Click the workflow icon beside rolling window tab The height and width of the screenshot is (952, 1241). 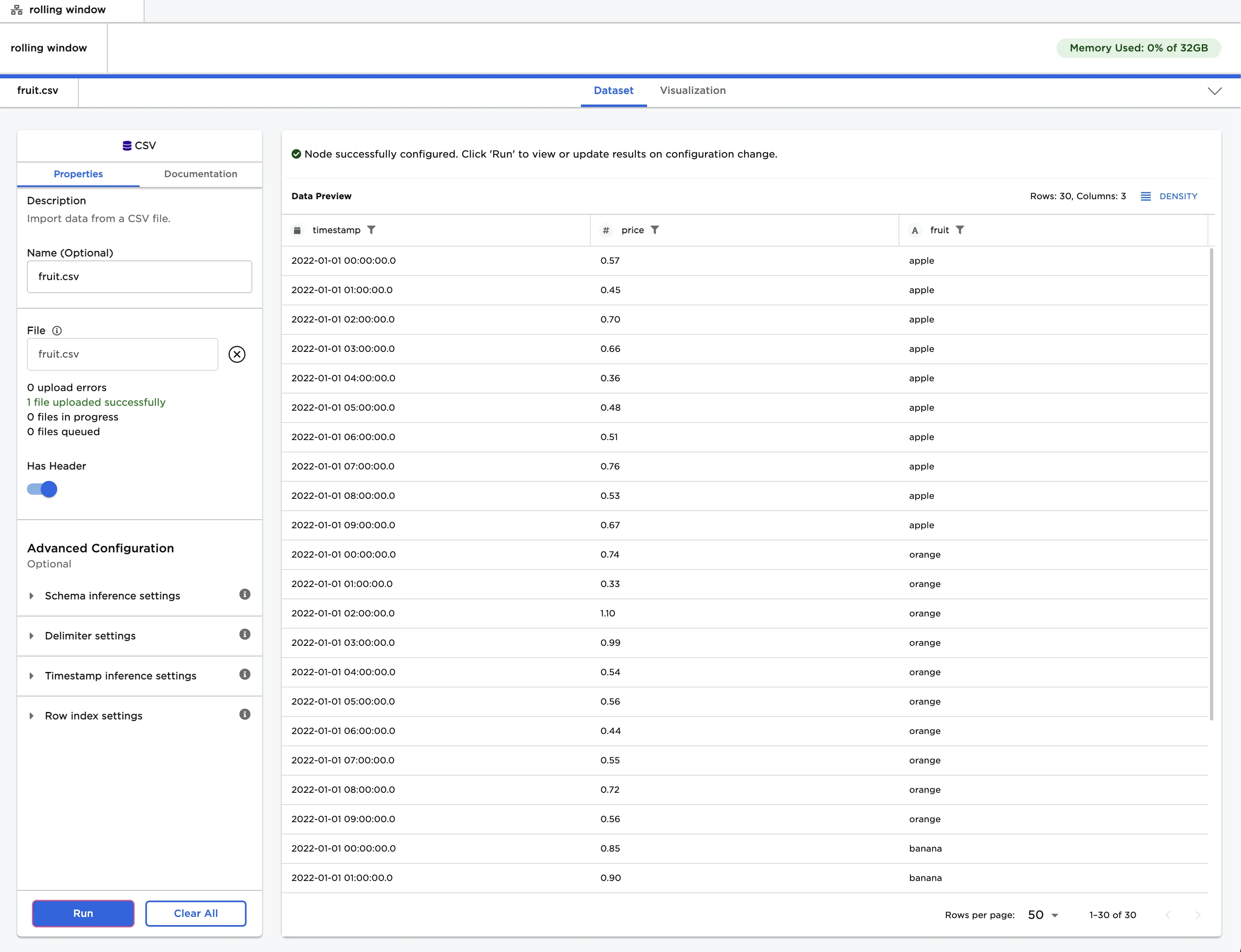(16, 9)
